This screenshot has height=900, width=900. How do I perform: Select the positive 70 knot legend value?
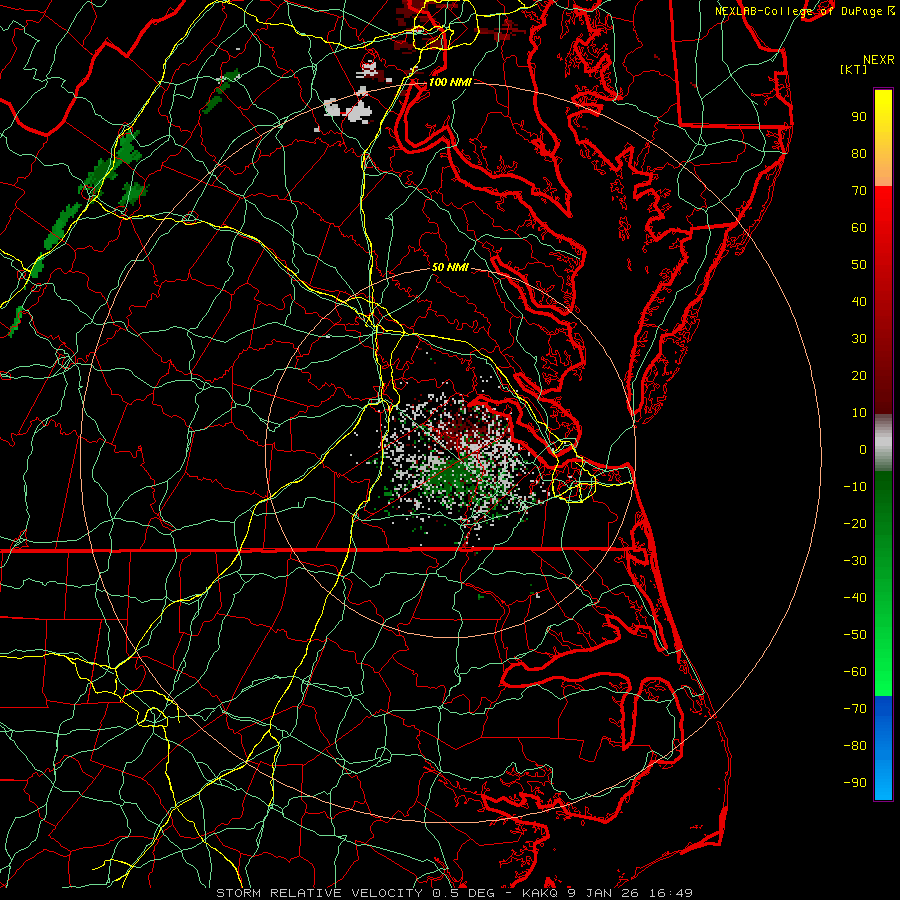tap(859, 191)
